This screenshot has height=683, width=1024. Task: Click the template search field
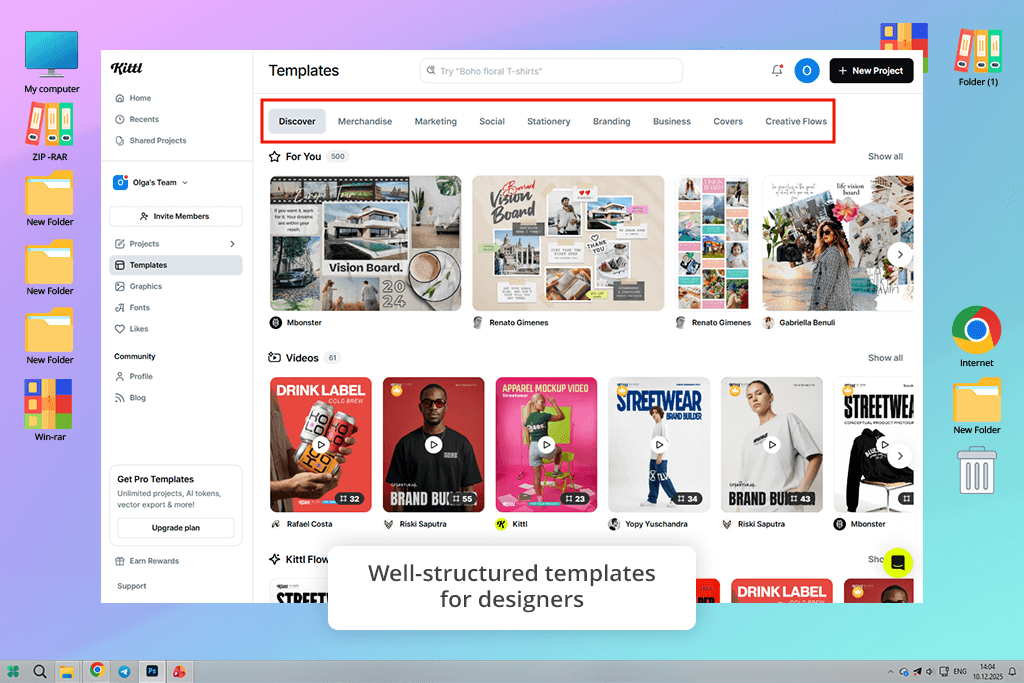pyautogui.click(x=551, y=71)
